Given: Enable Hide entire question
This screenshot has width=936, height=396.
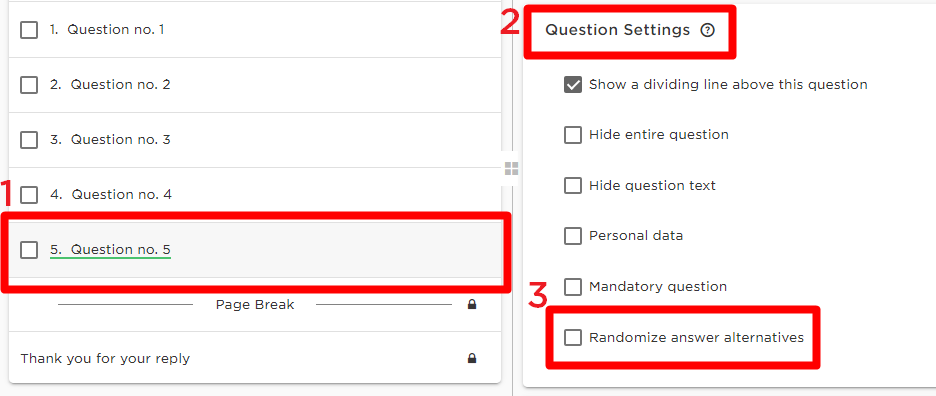Looking at the screenshot, I should (572, 135).
